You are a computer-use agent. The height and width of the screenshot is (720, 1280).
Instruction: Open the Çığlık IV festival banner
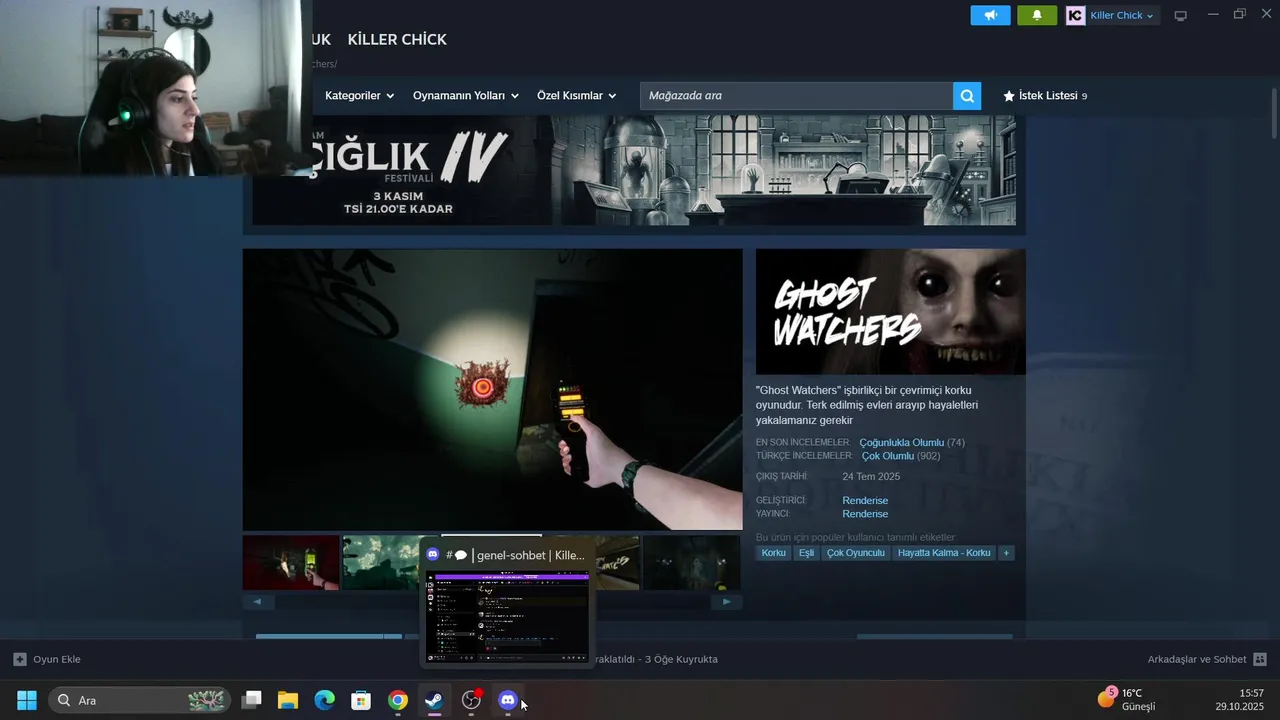(x=634, y=170)
